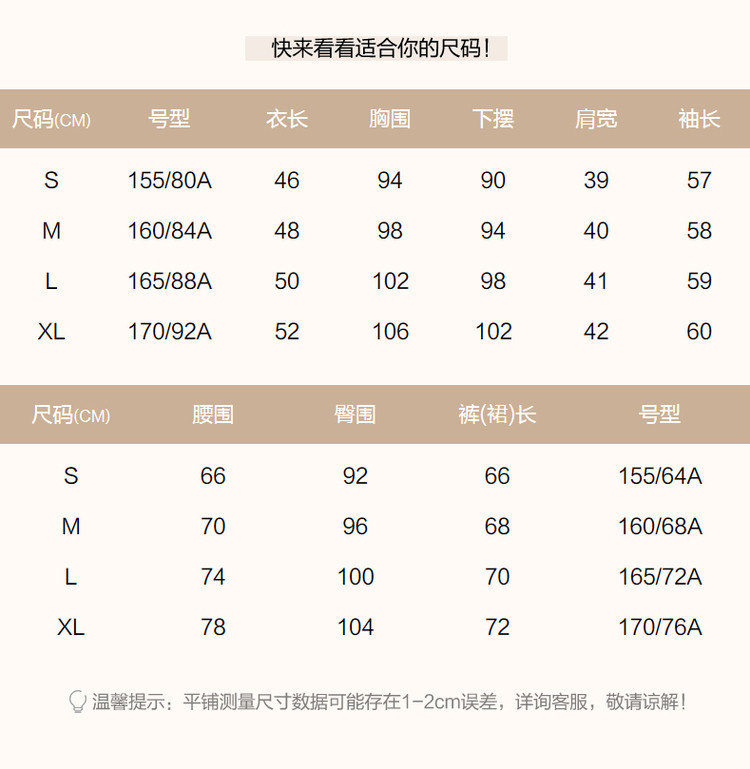Viewport: 750px width, 769px height.
Task: Select the 下摆 column header
Action: (x=493, y=119)
